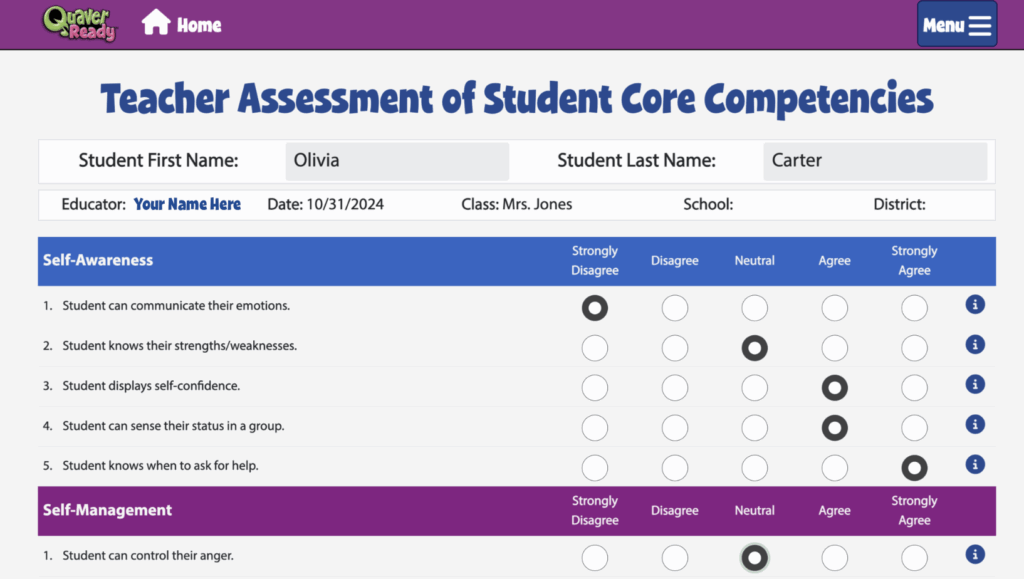
Task: Choose Agree for controlling anger
Action: (835, 557)
